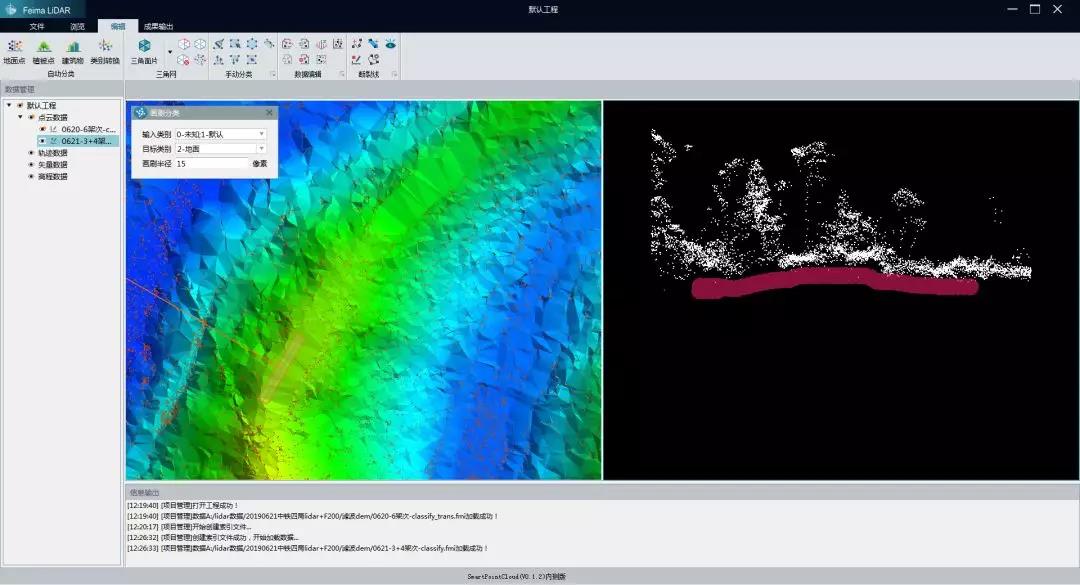Toggle visibility marker of 0621-3+4架 layer
The height and width of the screenshot is (585, 1080).
pos(42,141)
